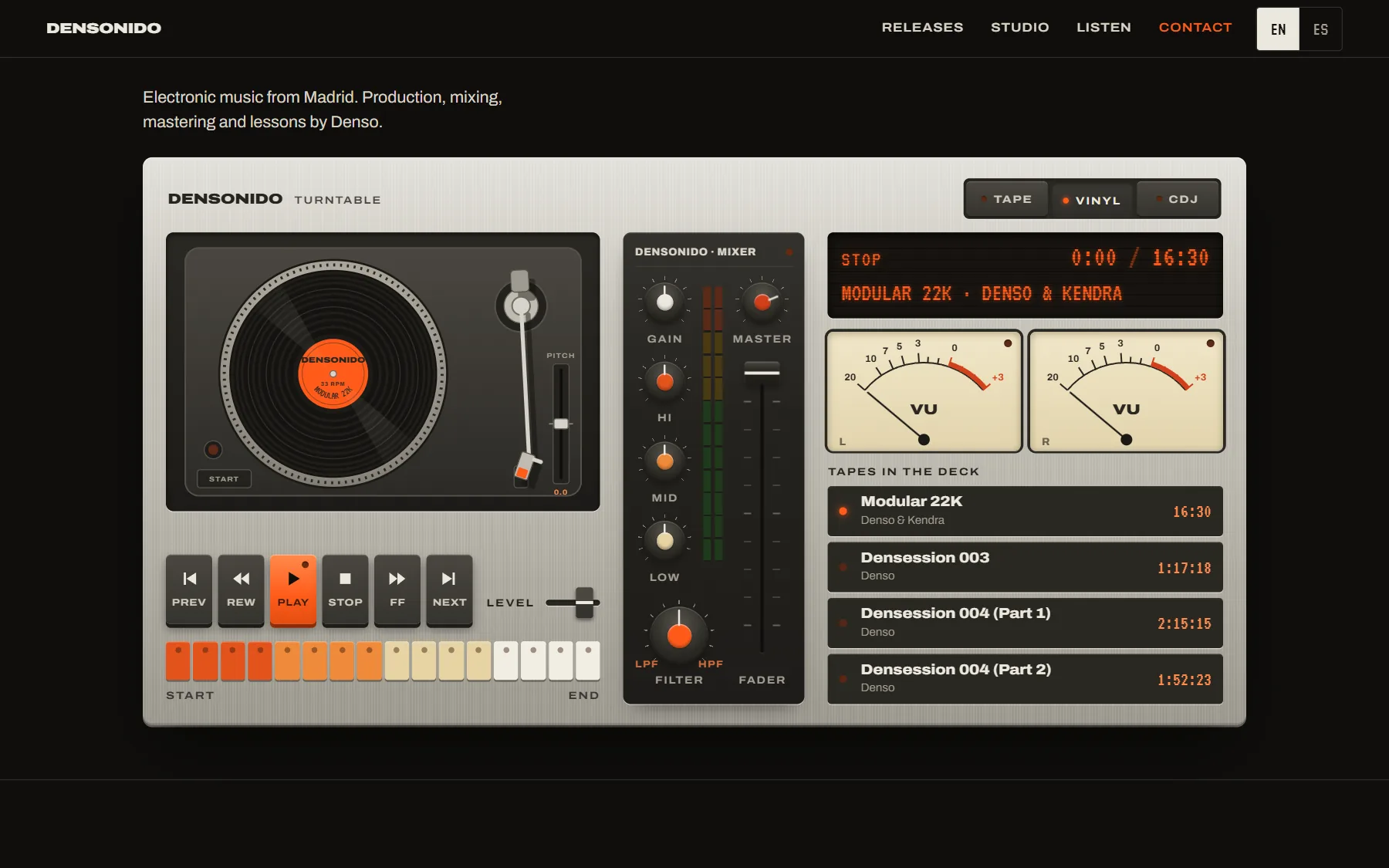
Task: Choose Densession 004 (Part 1) track
Action: point(1025,623)
